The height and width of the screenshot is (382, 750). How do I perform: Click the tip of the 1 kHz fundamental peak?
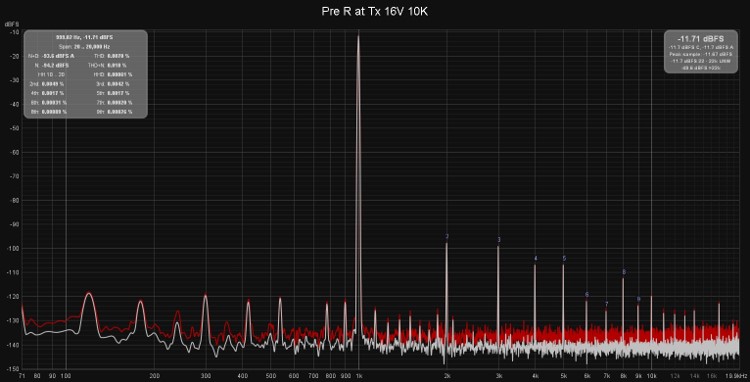coord(358,36)
